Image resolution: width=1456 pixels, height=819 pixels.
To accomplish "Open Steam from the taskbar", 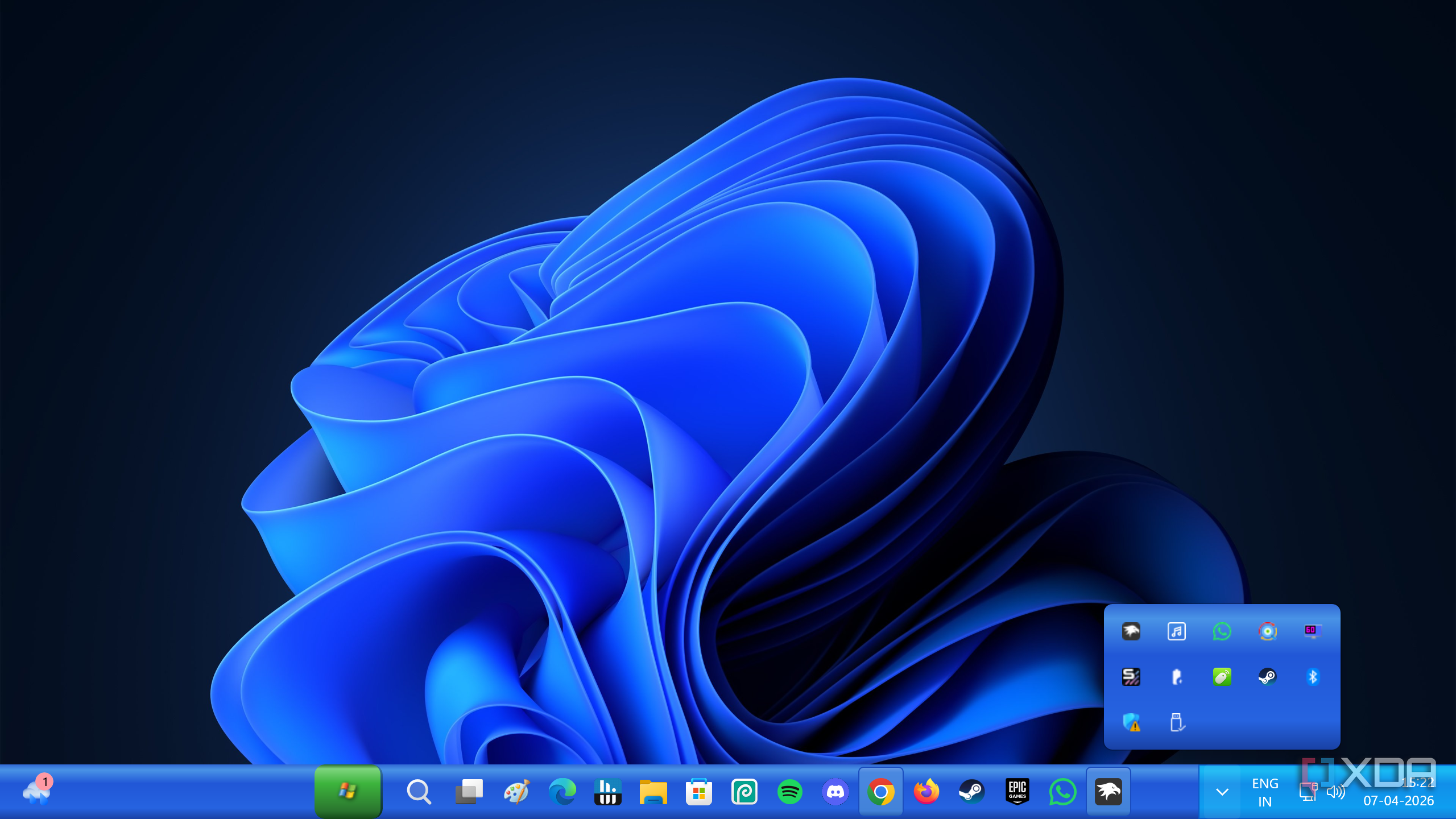I will [x=971, y=792].
